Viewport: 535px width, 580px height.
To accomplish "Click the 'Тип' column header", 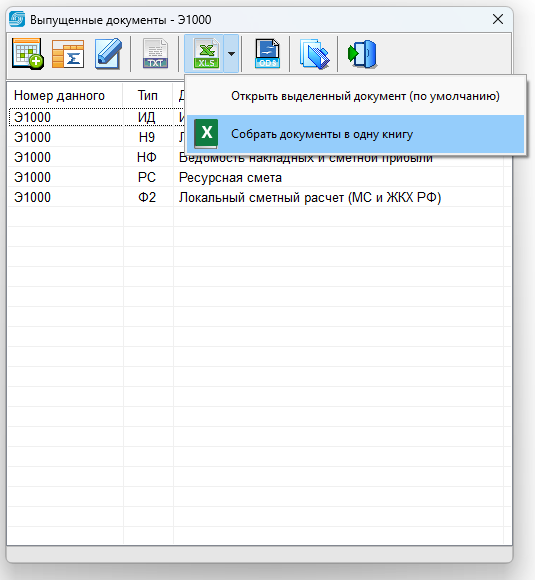I will coord(148,95).
